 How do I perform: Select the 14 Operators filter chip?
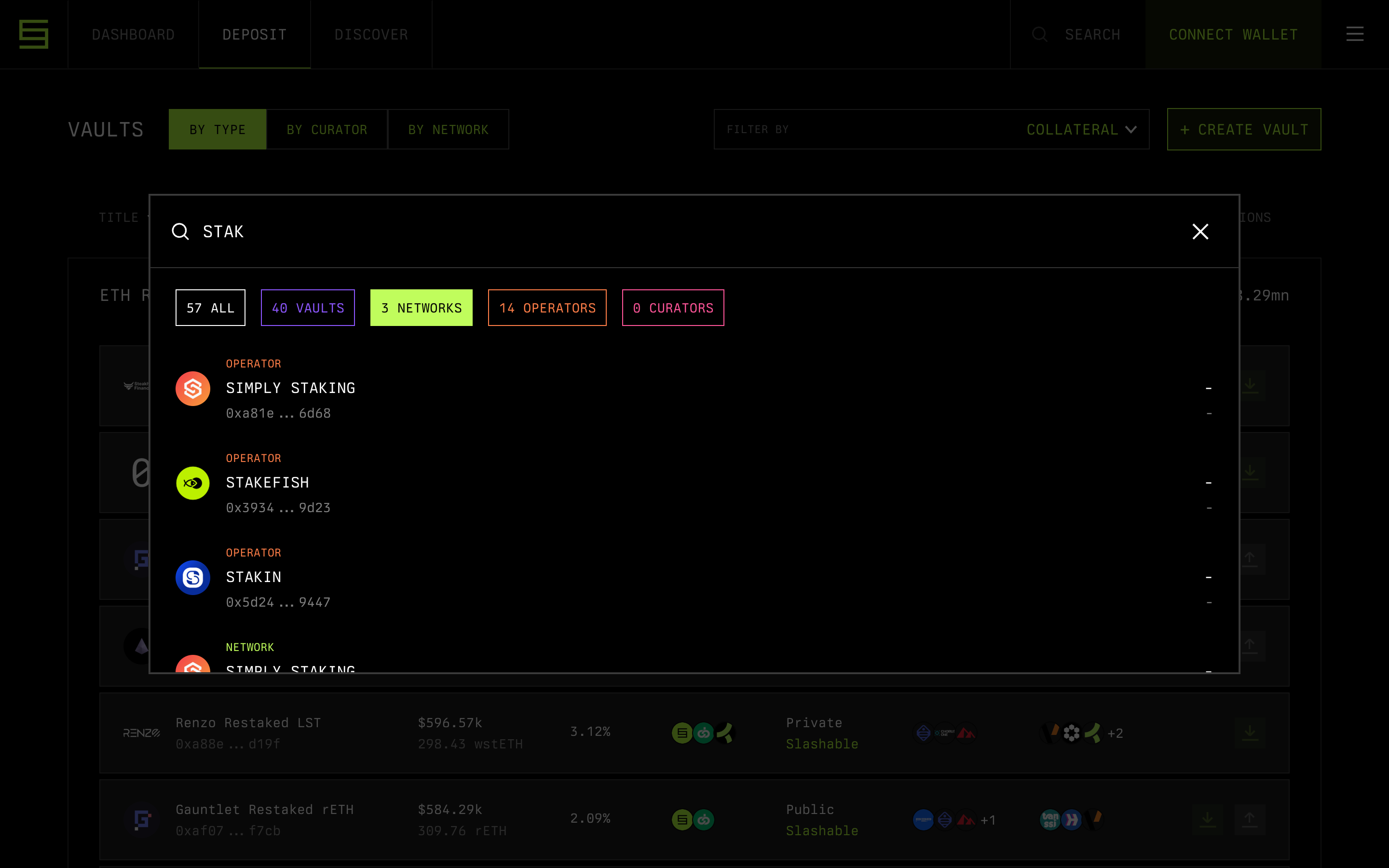(x=547, y=308)
